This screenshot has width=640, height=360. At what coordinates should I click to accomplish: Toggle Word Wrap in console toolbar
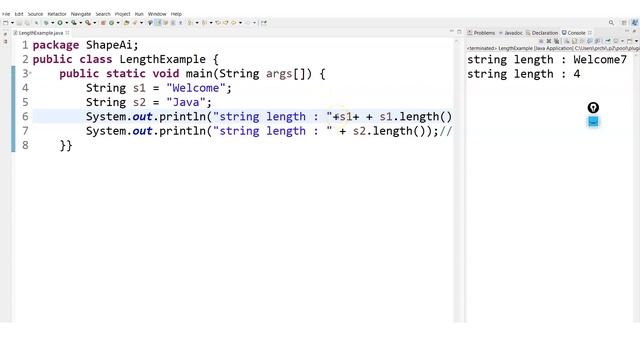[x=581, y=41]
